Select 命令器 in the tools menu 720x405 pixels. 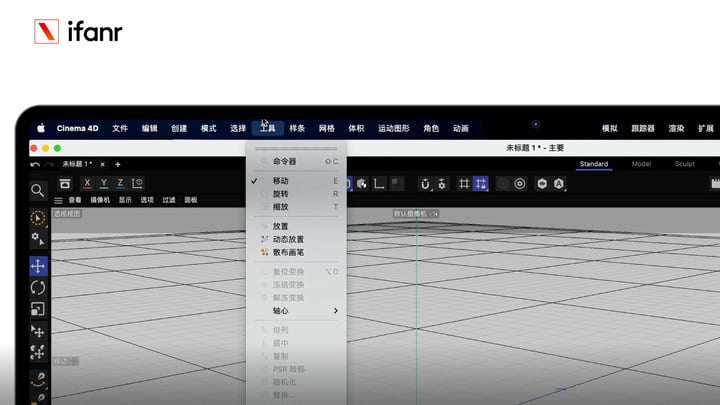(x=285, y=161)
